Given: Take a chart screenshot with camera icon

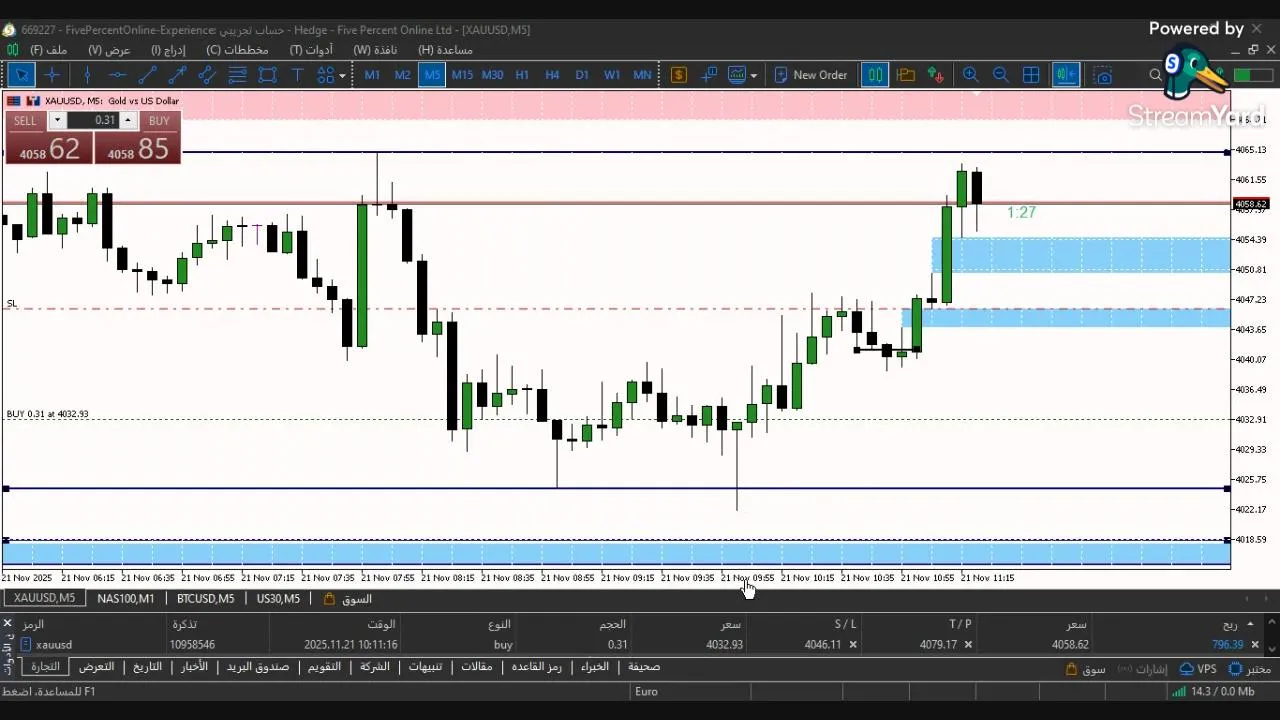Looking at the screenshot, I should click(1103, 75).
